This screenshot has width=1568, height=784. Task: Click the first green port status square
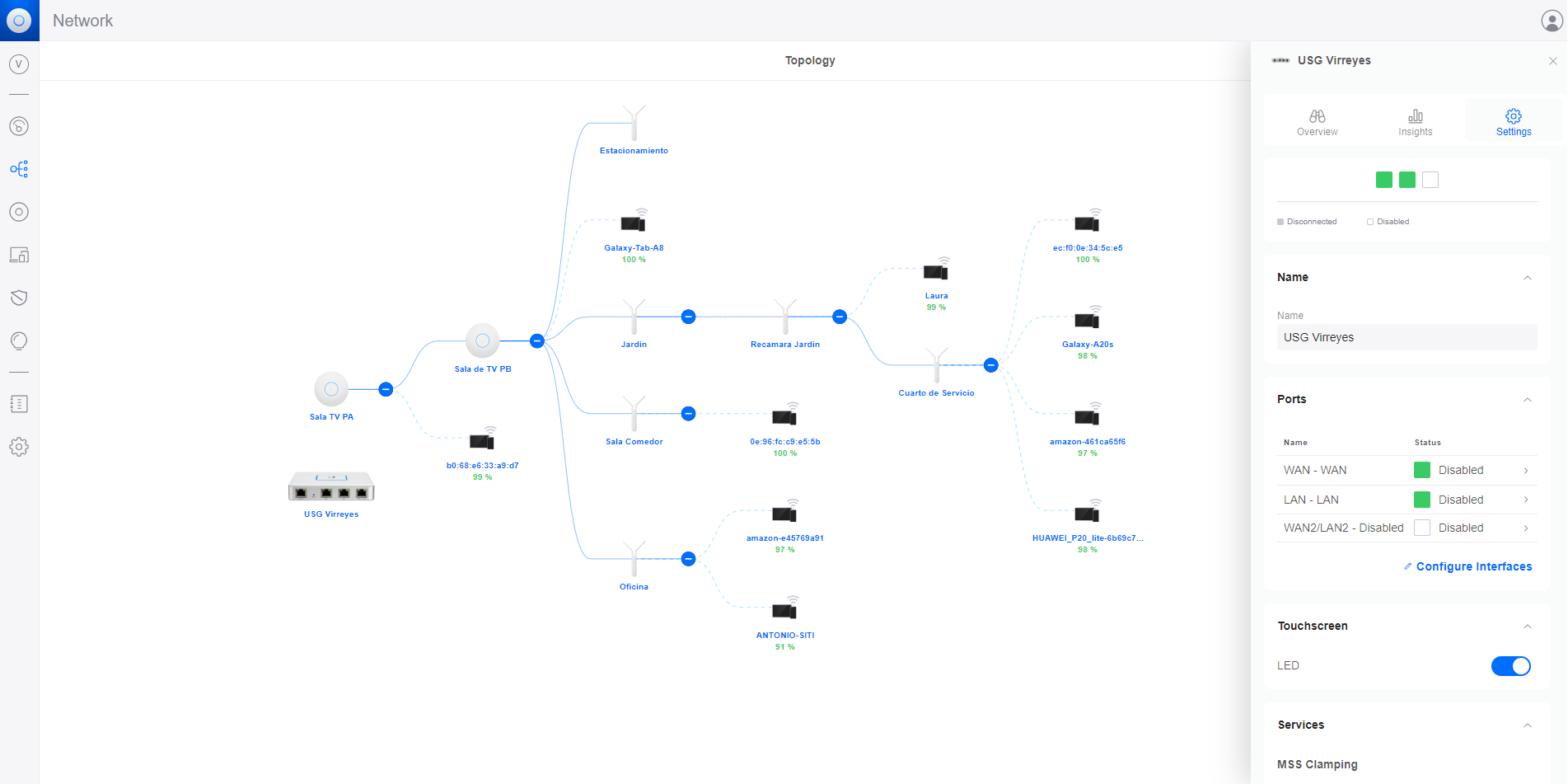1384,180
